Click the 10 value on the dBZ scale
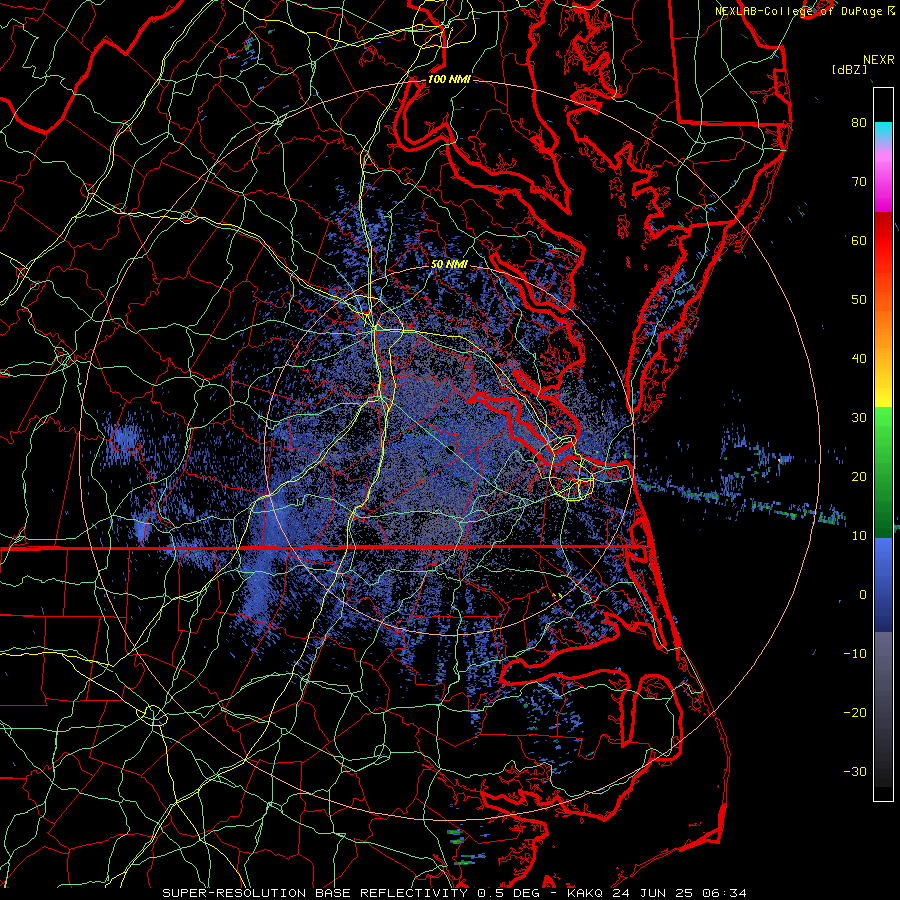Screen dimensions: 900x900 click(859, 536)
